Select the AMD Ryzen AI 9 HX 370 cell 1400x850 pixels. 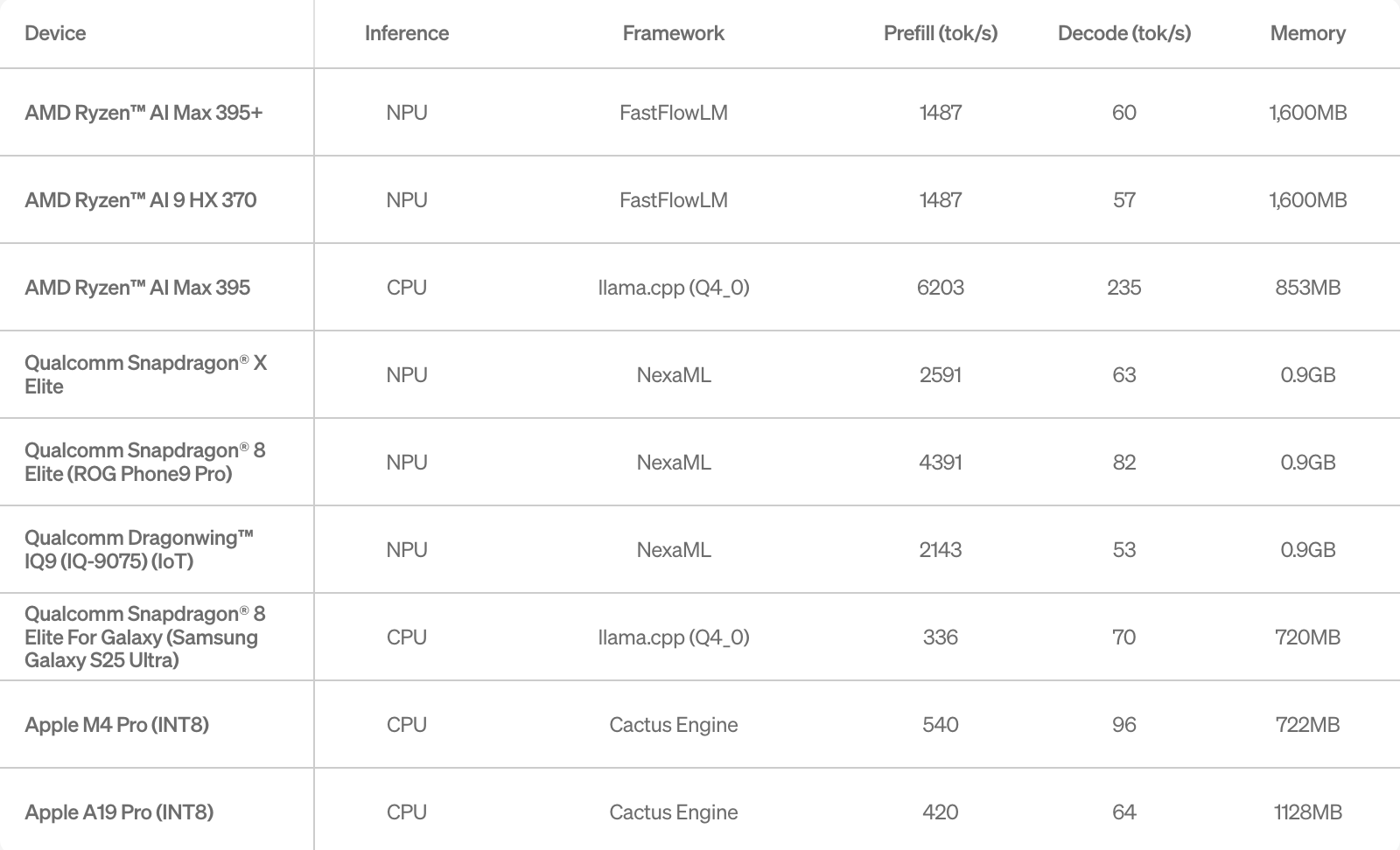coord(140,200)
